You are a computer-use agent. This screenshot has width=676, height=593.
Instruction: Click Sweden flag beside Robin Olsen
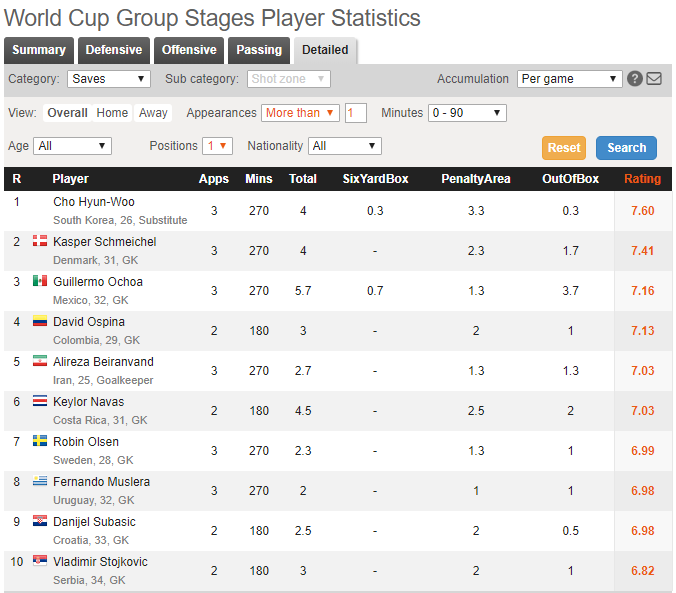pyautogui.click(x=40, y=441)
